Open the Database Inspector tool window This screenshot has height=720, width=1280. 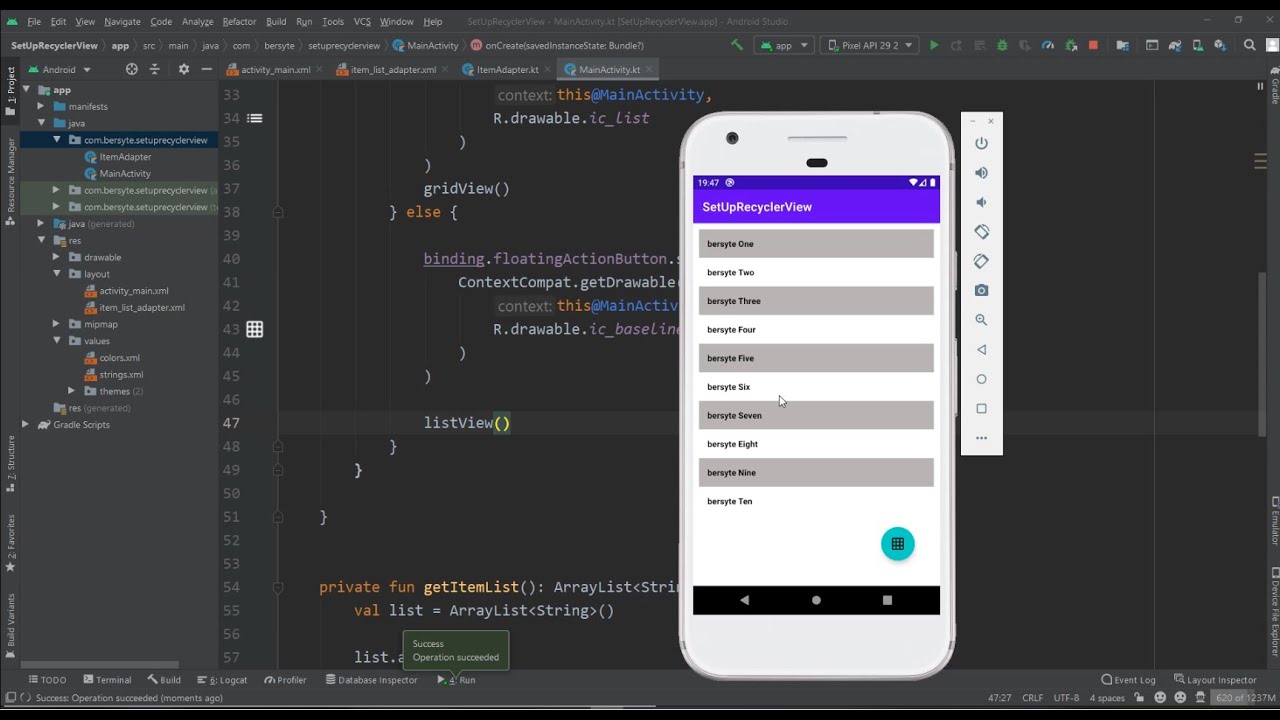pyautogui.click(x=371, y=680)
